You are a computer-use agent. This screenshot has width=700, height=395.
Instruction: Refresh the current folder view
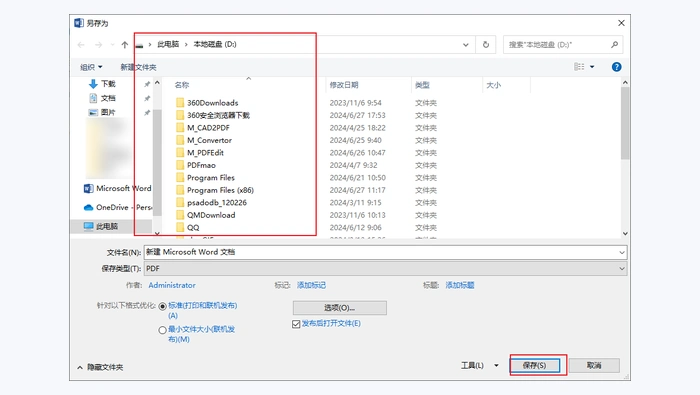[486, 45]
